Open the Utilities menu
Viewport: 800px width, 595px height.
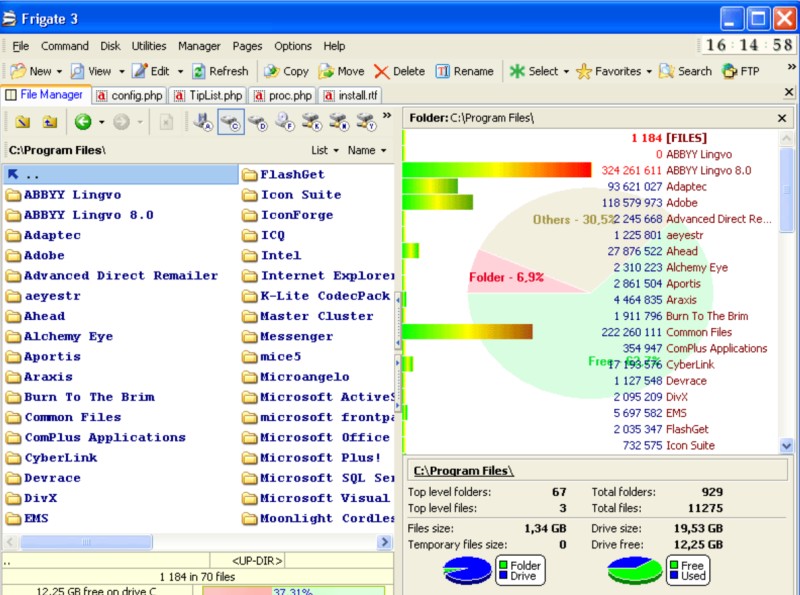[149, 46]
